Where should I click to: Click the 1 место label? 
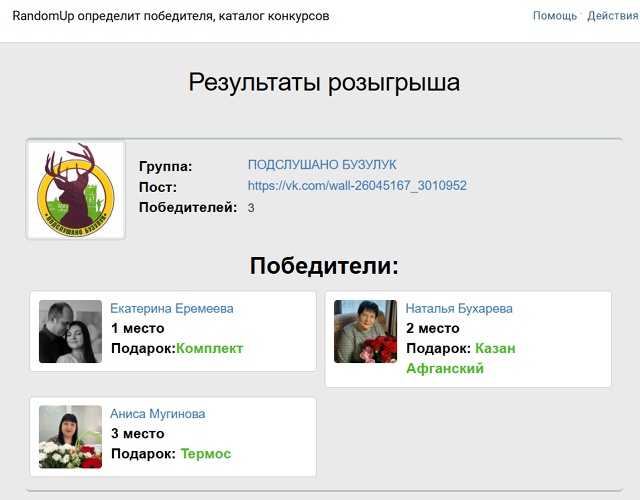(138, 328)
